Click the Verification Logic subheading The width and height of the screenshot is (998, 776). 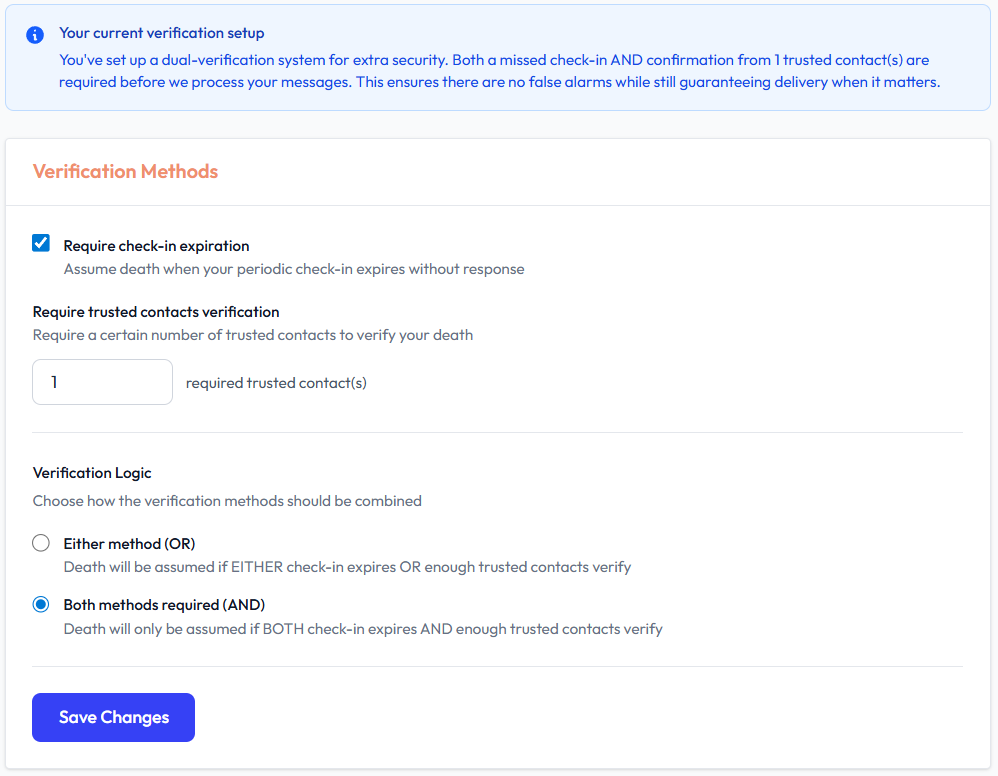(92, 472)
